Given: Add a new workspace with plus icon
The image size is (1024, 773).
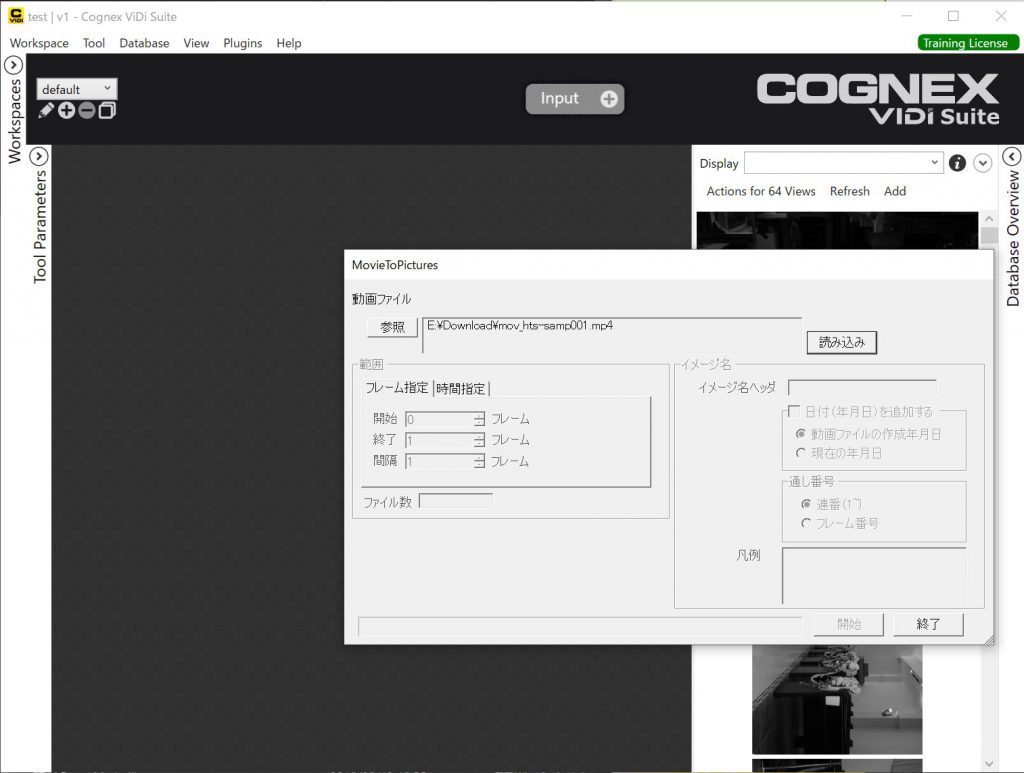Looking at the screenshot, I should [67, 110].
